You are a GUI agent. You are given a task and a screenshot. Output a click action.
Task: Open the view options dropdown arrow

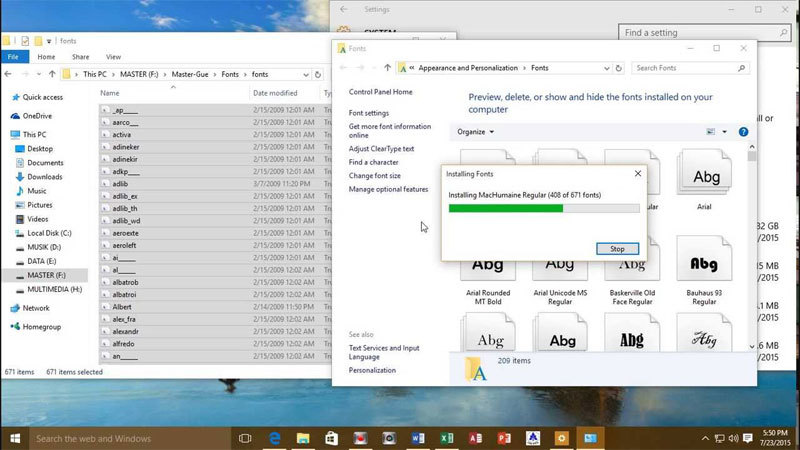(724, 131)
